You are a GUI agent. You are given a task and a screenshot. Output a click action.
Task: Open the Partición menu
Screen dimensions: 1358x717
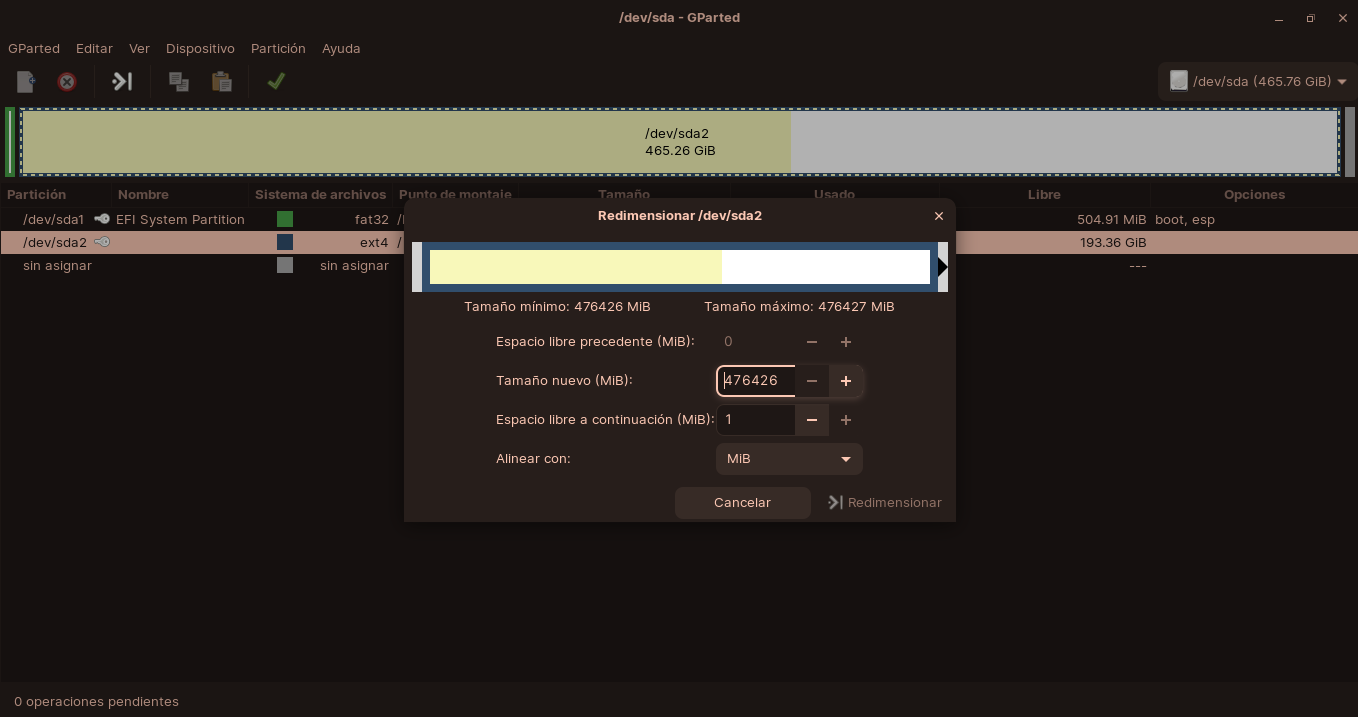point(278,48)
